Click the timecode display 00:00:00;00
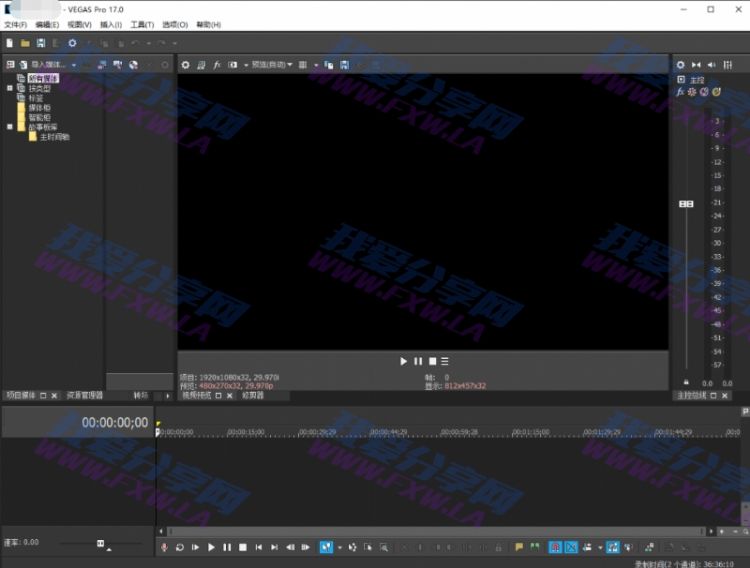 (115, 423)
